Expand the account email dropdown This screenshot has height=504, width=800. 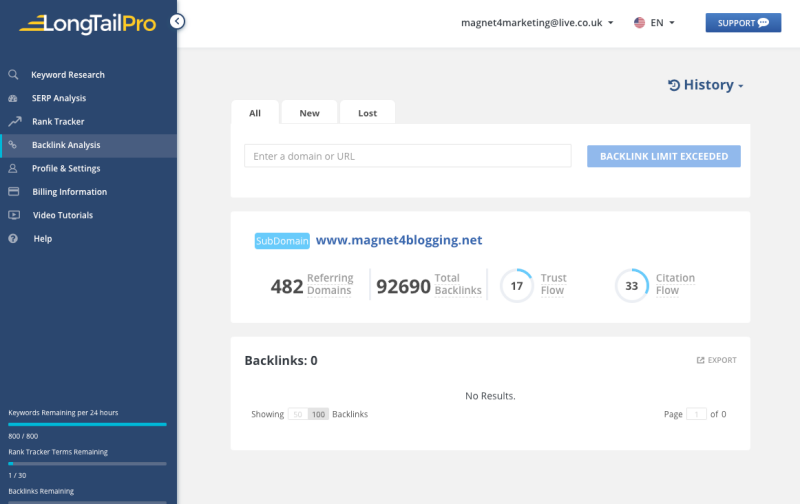click(x=537, y=22)
